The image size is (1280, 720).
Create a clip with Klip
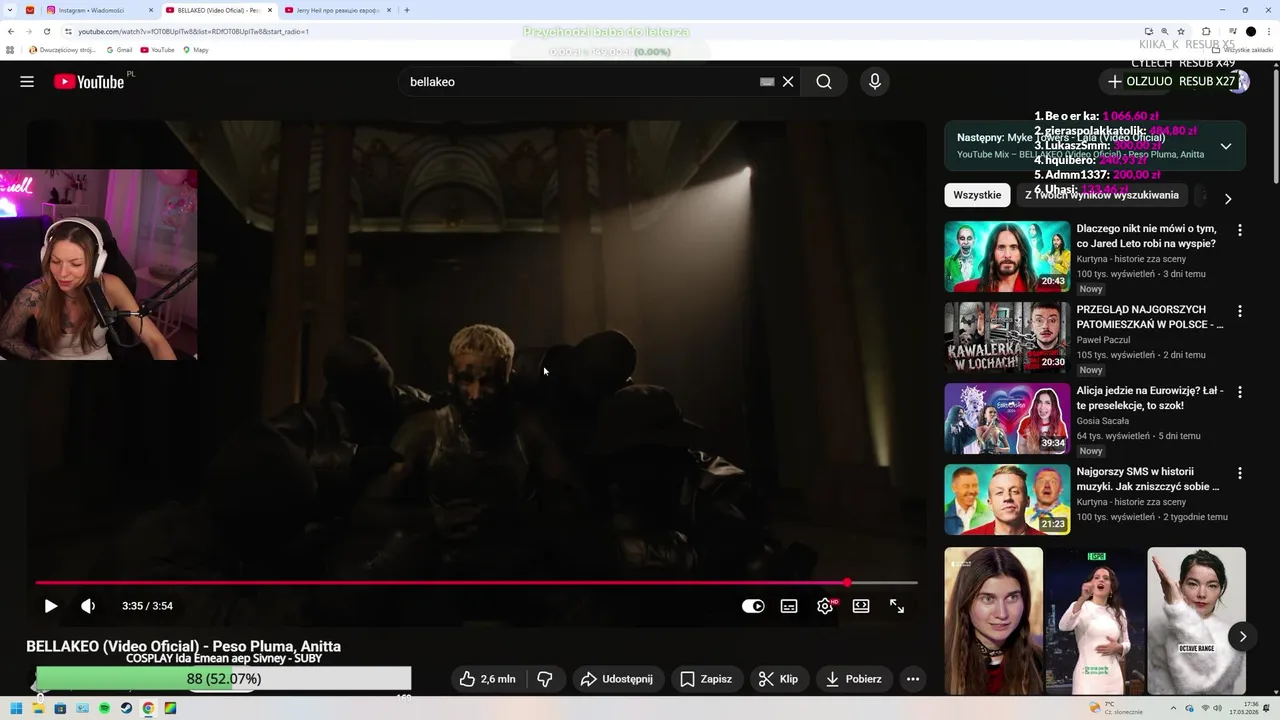778,679
